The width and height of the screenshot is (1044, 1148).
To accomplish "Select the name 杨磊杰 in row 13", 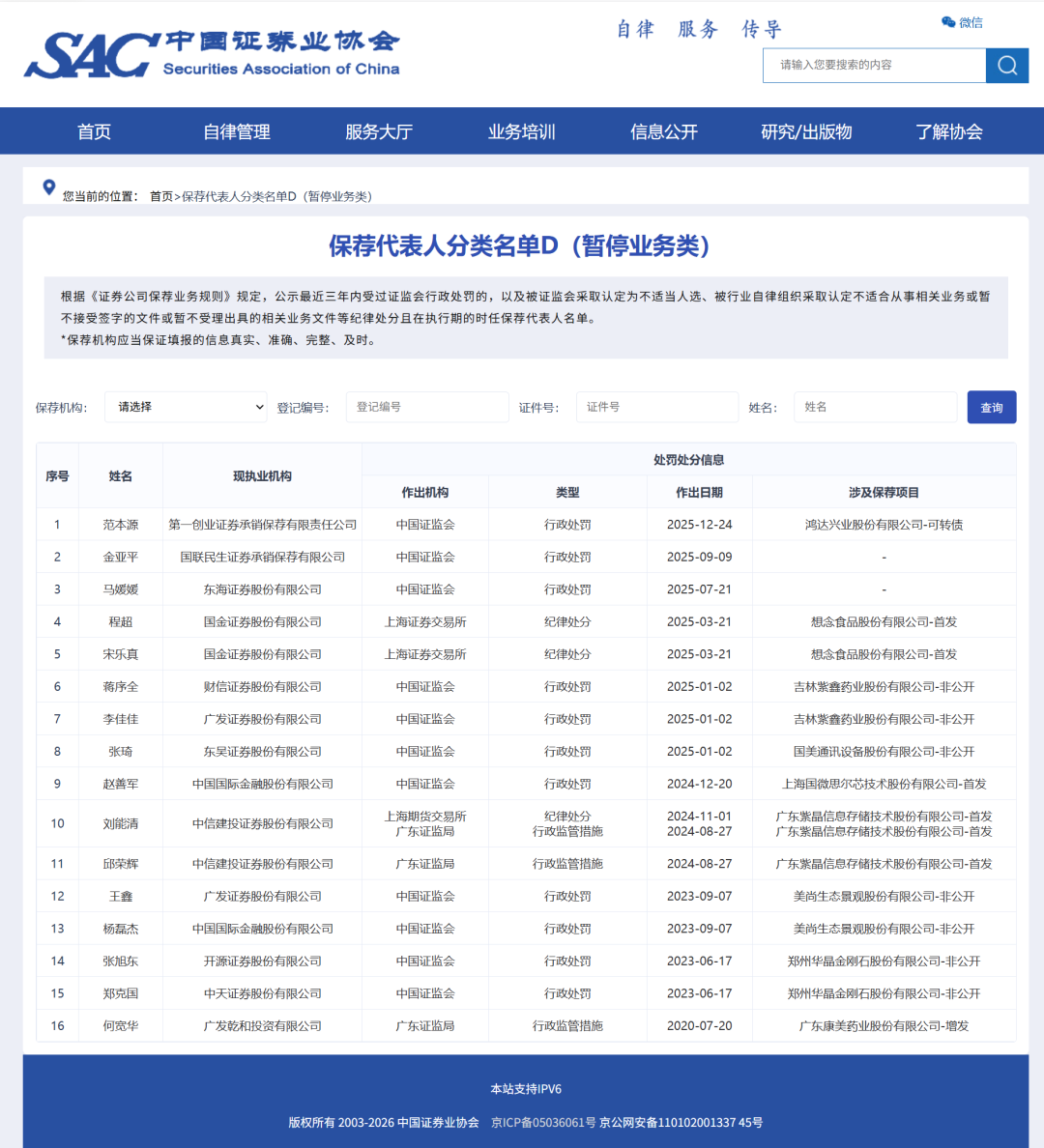I will (121, 929).
